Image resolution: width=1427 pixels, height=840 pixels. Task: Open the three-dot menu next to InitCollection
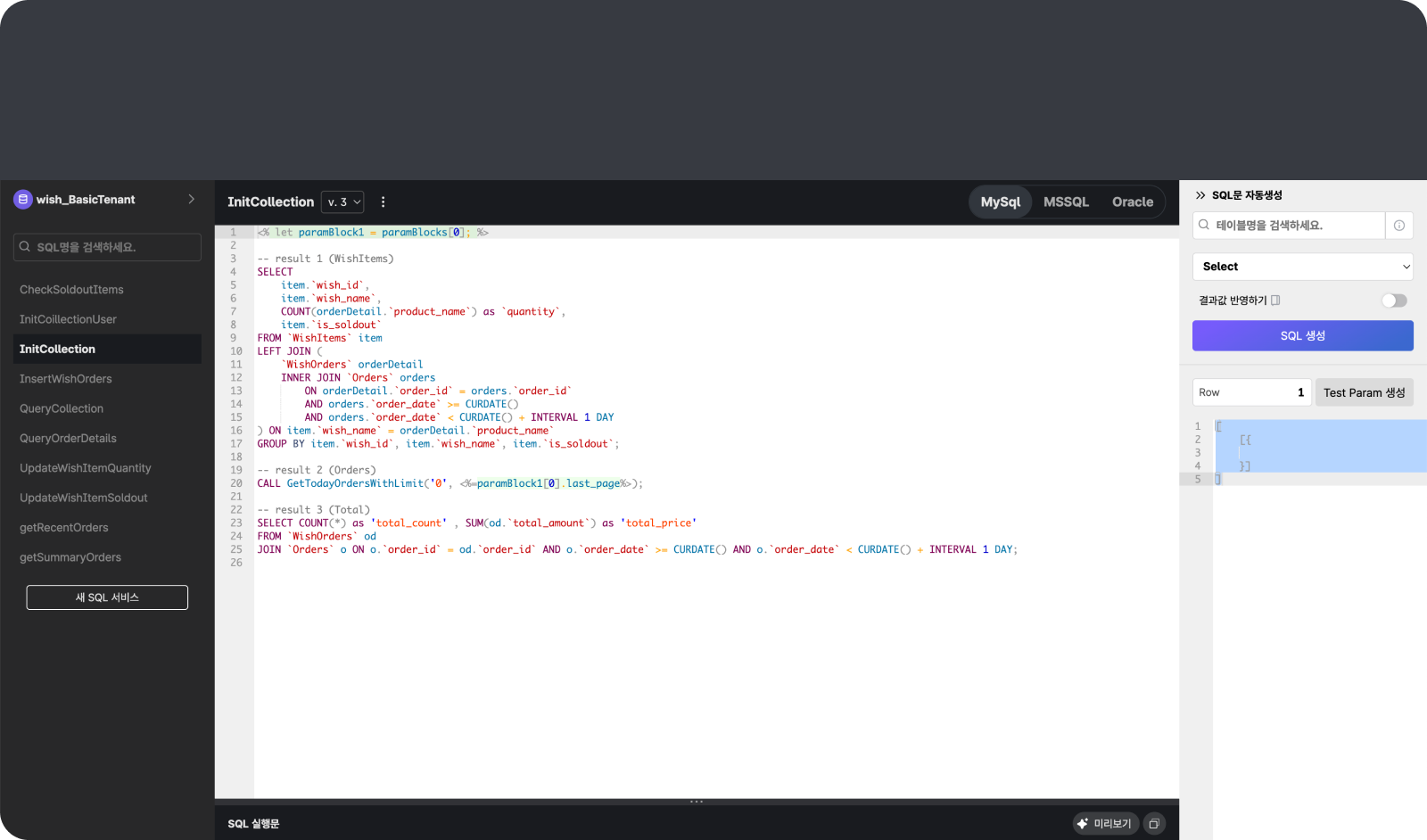tap(383, 202)
